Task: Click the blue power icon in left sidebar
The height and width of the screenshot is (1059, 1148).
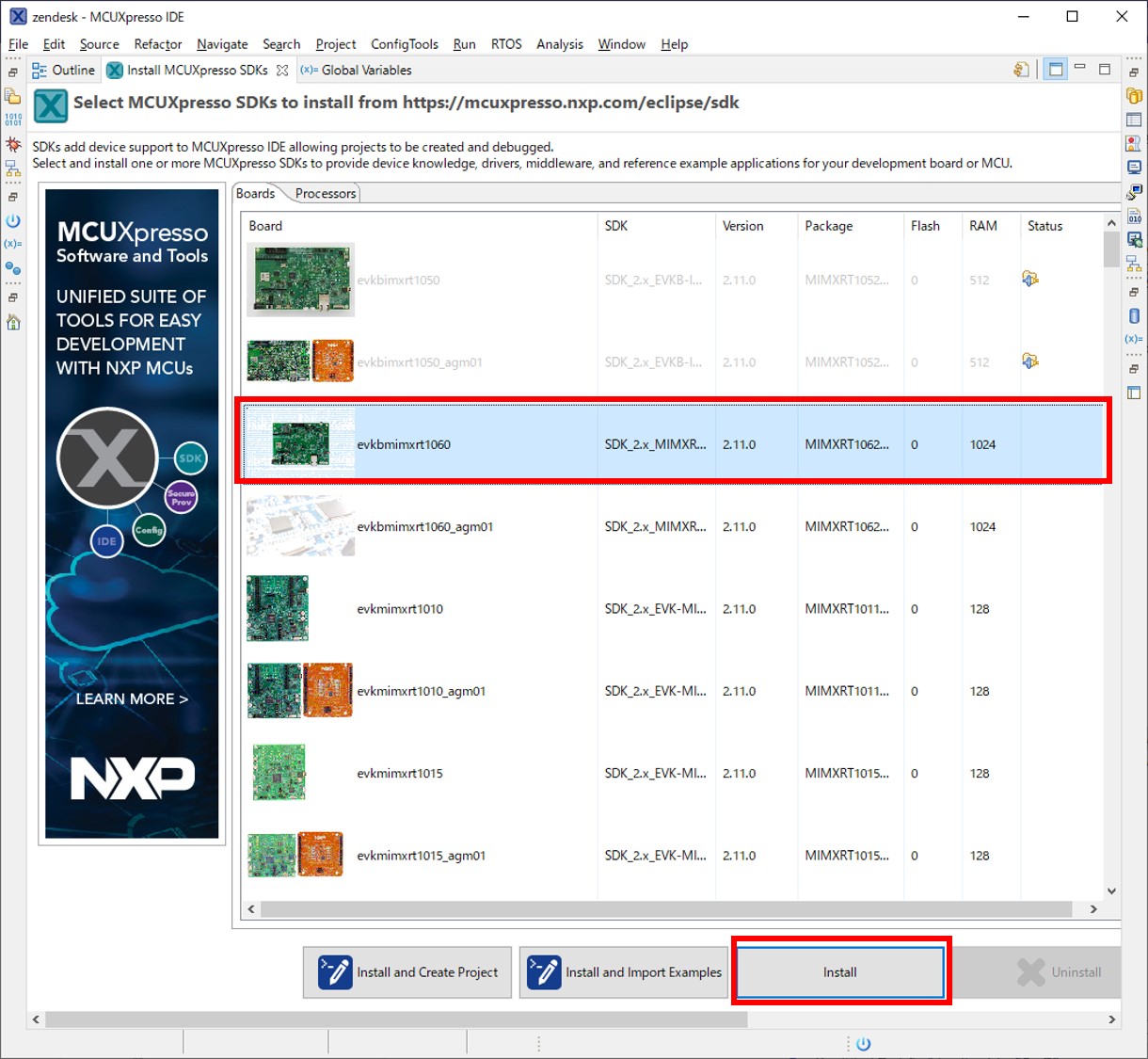Action: [x=13, y=221]
